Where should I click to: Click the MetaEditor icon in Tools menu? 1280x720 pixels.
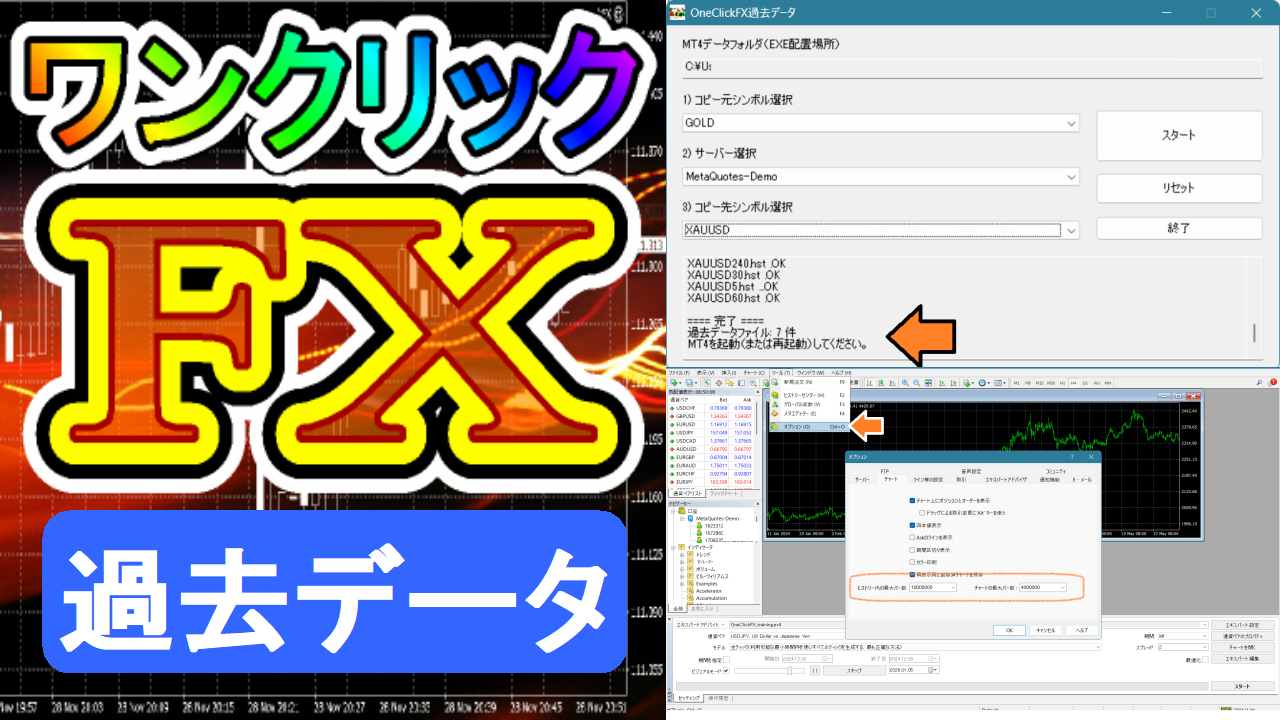pos(774,413)
